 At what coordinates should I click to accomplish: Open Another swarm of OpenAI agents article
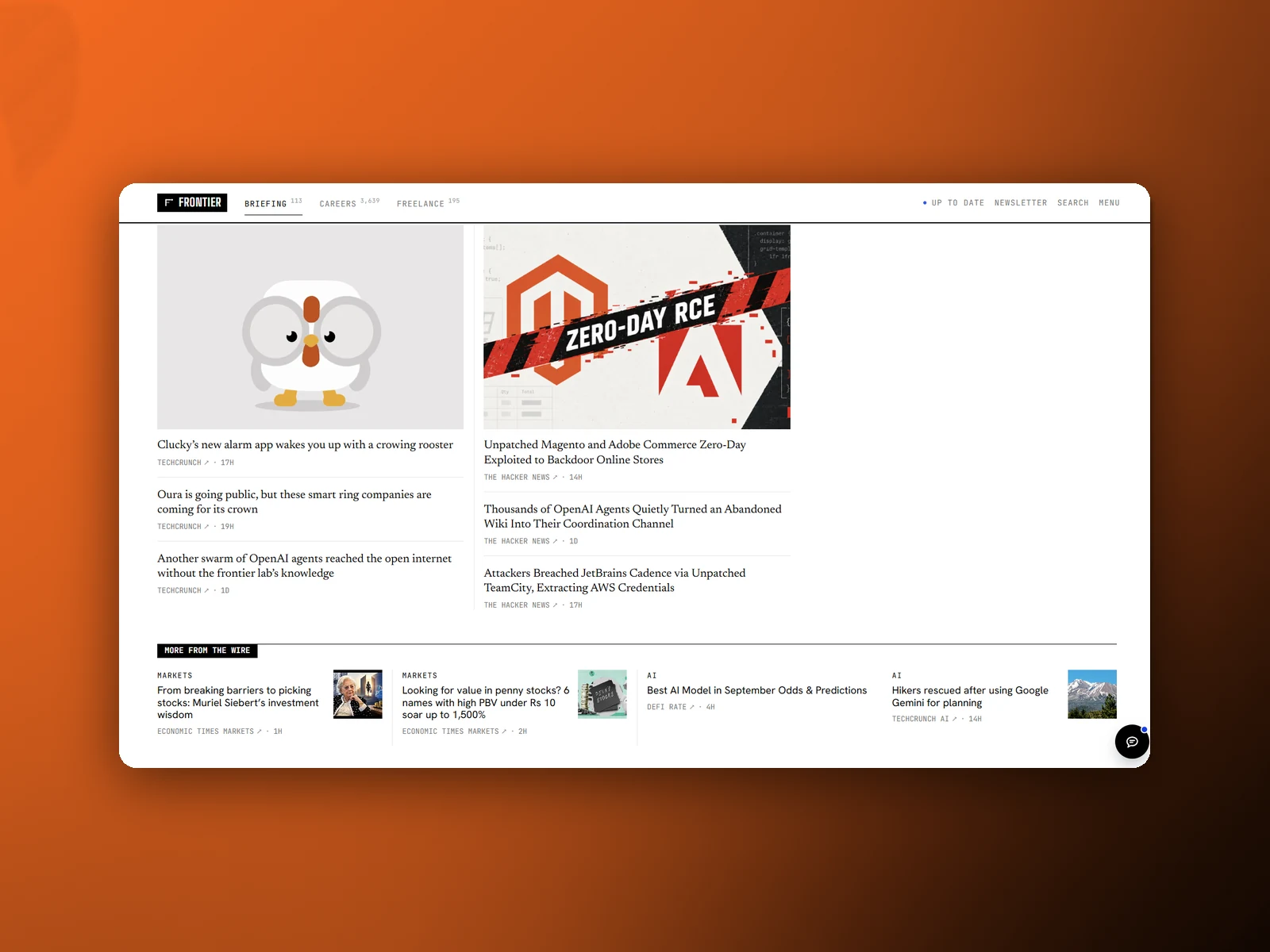(x=304, y=566)
